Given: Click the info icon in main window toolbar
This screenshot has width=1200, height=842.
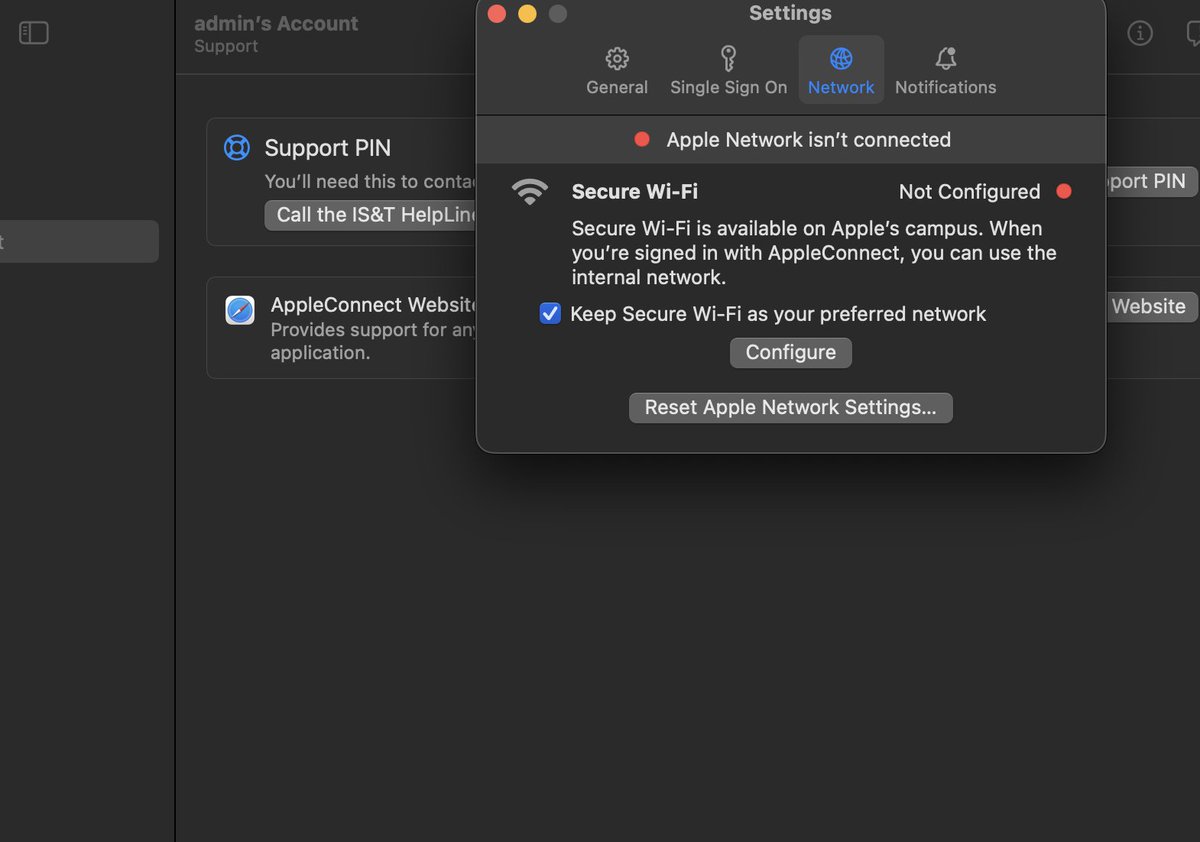Looking at the screenshot, I should point(1140,33).
